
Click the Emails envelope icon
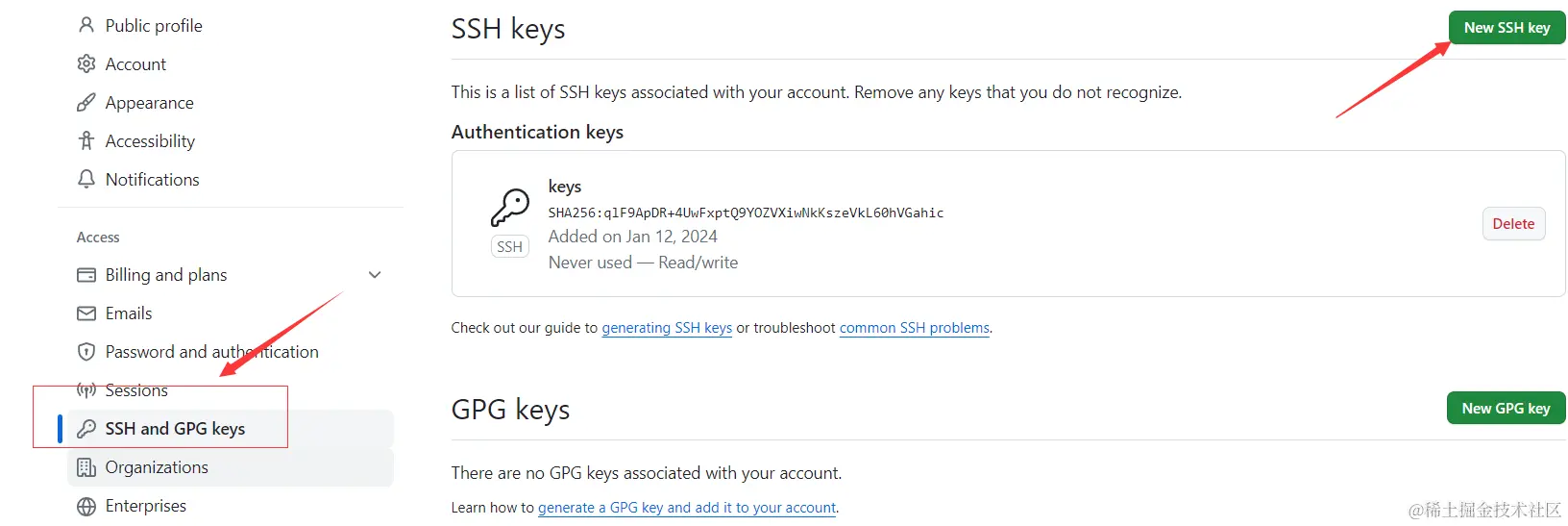pos(86,313)
